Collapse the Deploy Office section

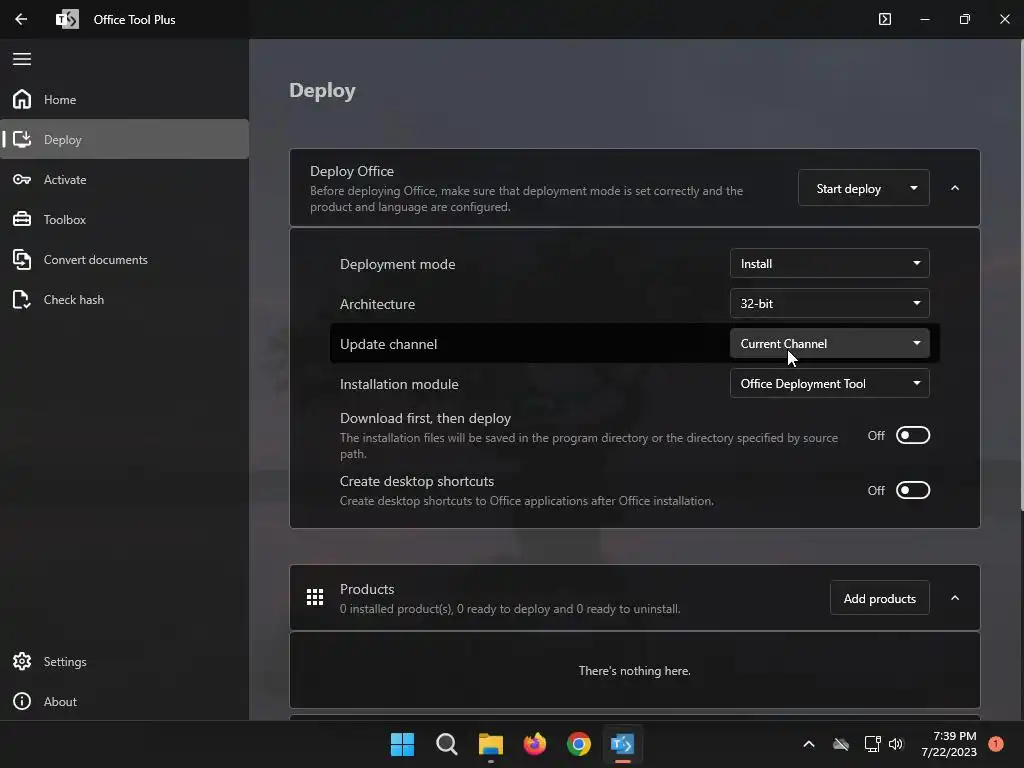click(955, 188)
